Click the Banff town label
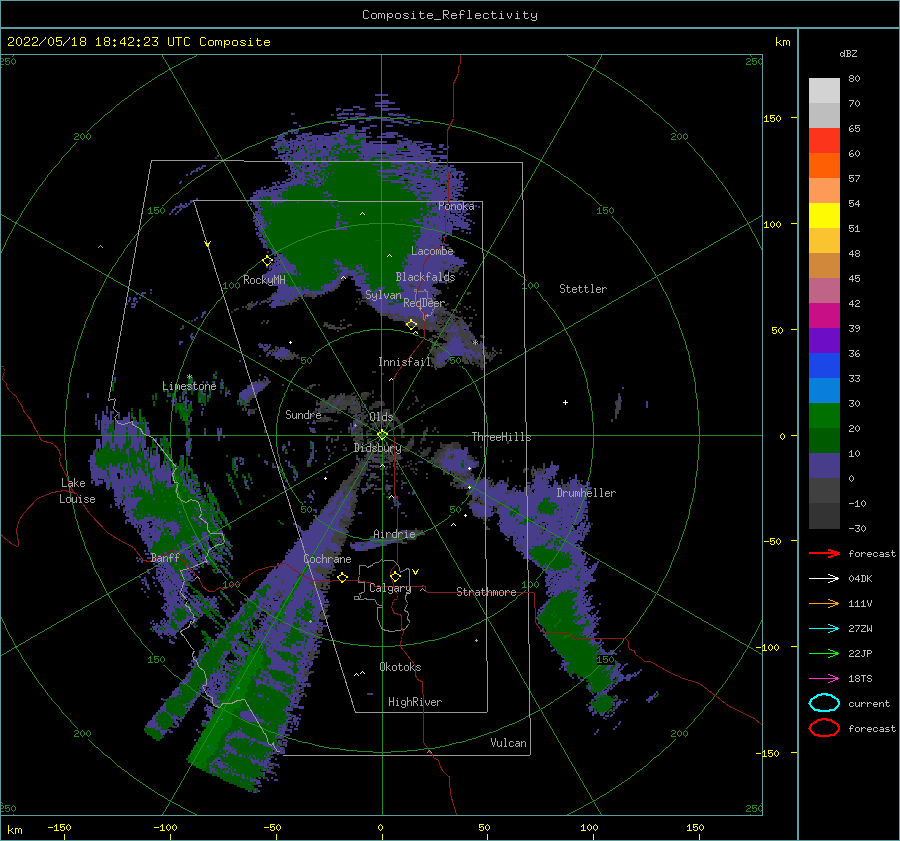The image size is (900, 841). pos(165,557)
